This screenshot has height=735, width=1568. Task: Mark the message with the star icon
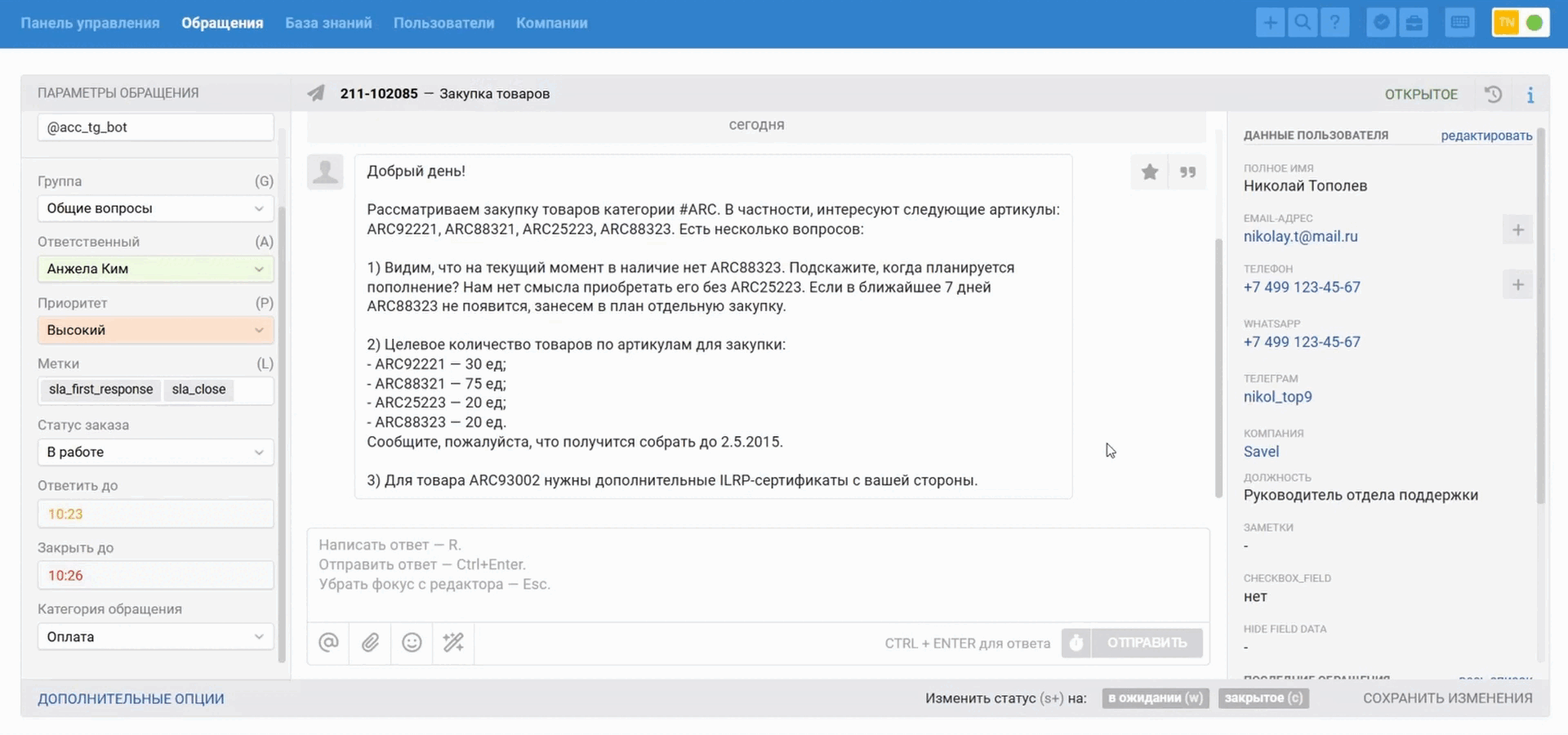(x=1150, y=171)
